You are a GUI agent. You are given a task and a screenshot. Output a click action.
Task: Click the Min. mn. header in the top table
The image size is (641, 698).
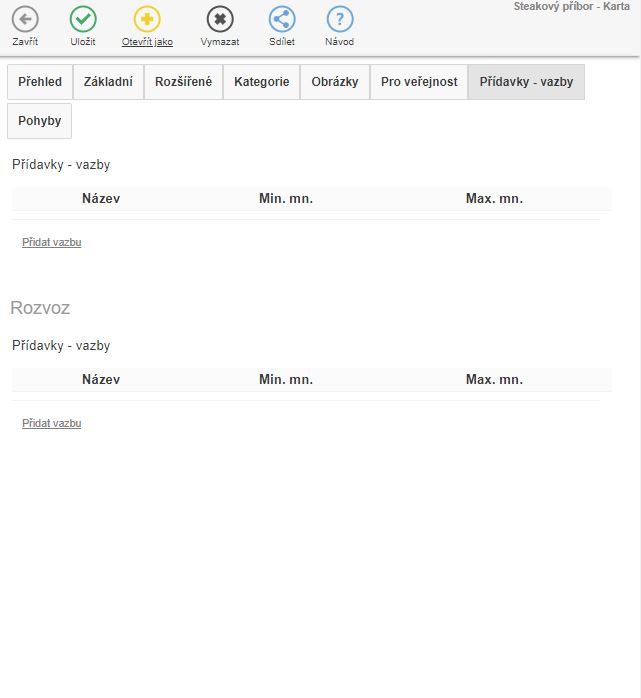tap(286, 199)
